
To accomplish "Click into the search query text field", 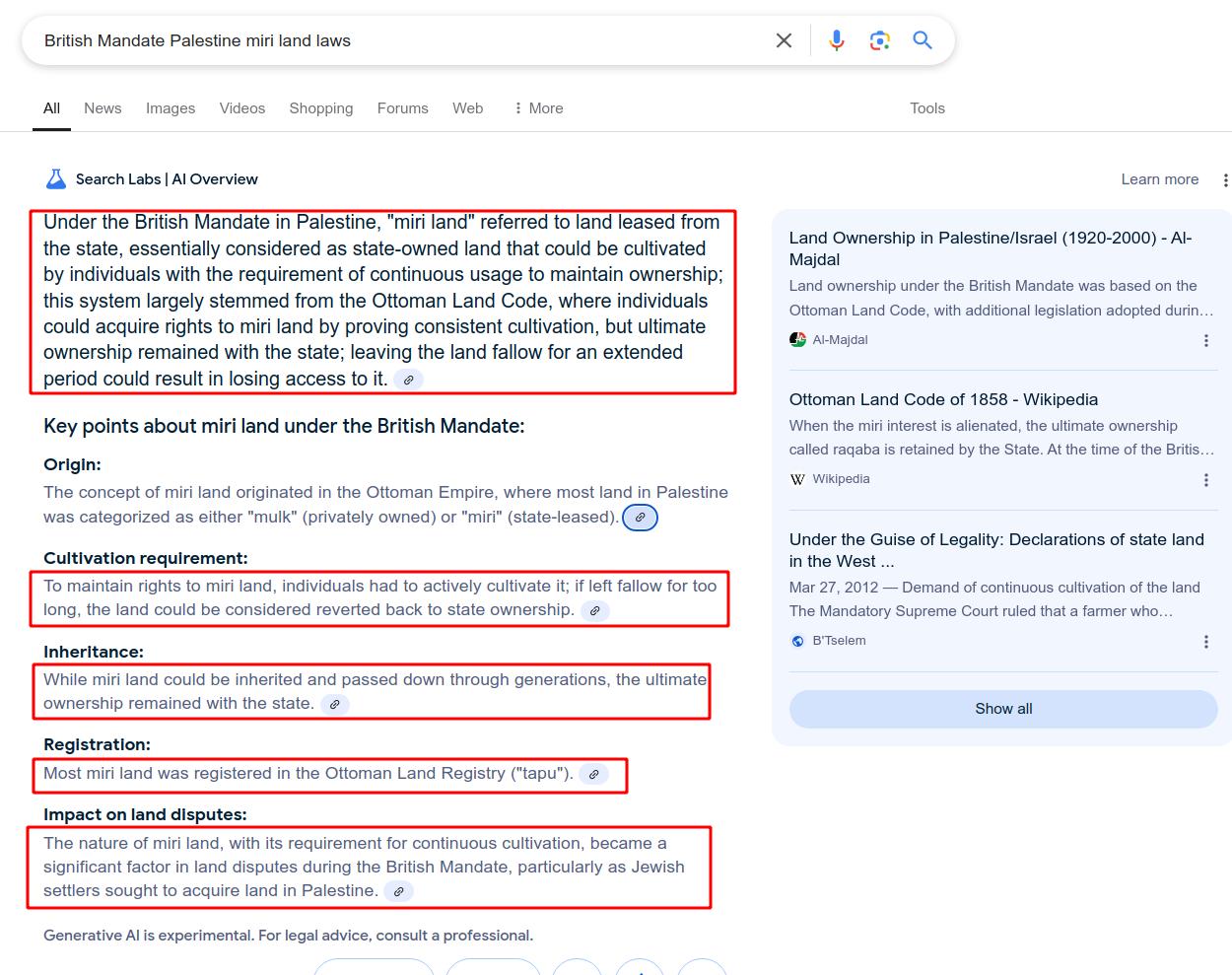I will click(394, 40).
